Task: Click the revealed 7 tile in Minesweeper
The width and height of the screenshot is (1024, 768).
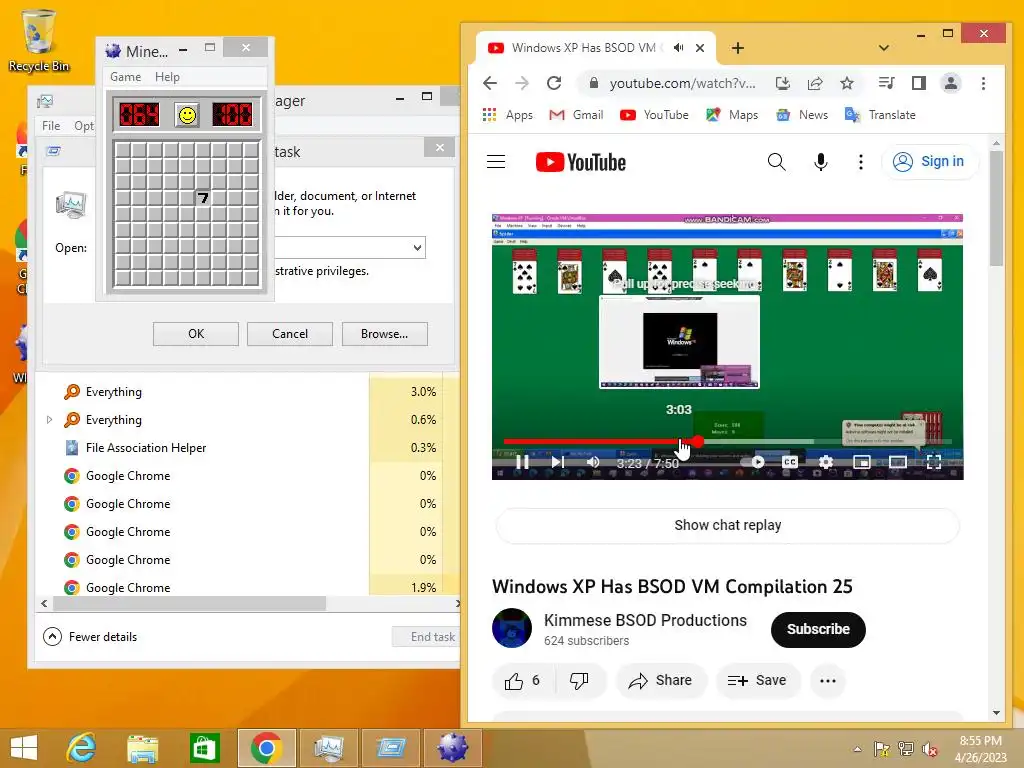Action: pyautogui.click(x=202, y=197)
